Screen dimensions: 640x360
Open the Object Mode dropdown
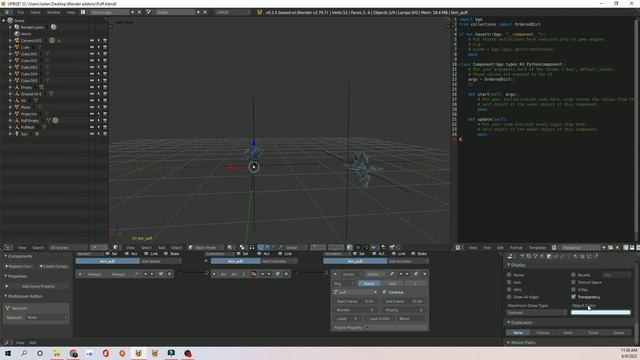(x=205, y=247)
